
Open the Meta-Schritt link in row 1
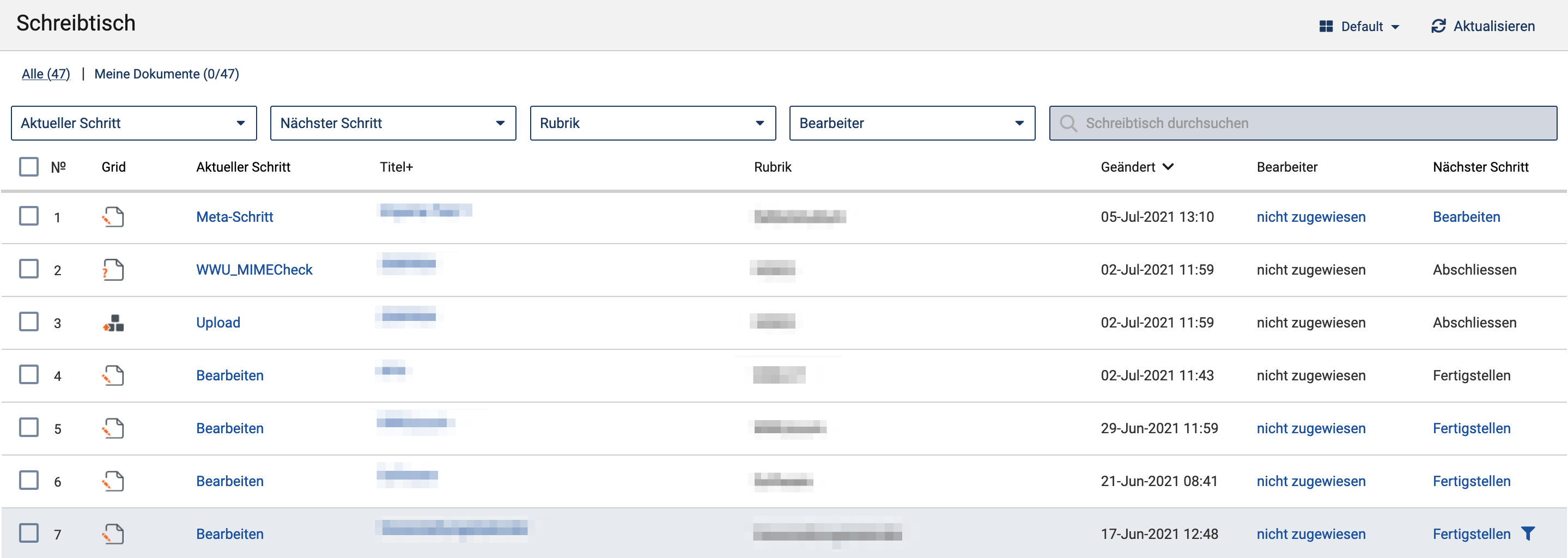pyautogui.click(x=234, y=217)
